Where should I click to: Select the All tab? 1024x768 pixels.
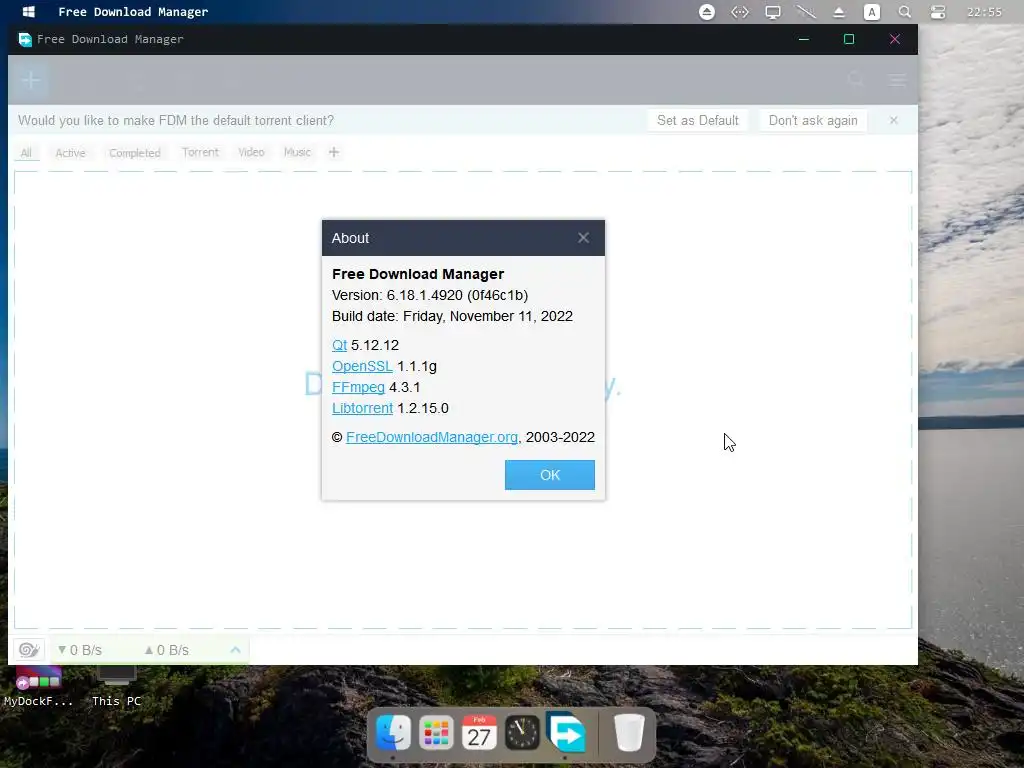26,153
